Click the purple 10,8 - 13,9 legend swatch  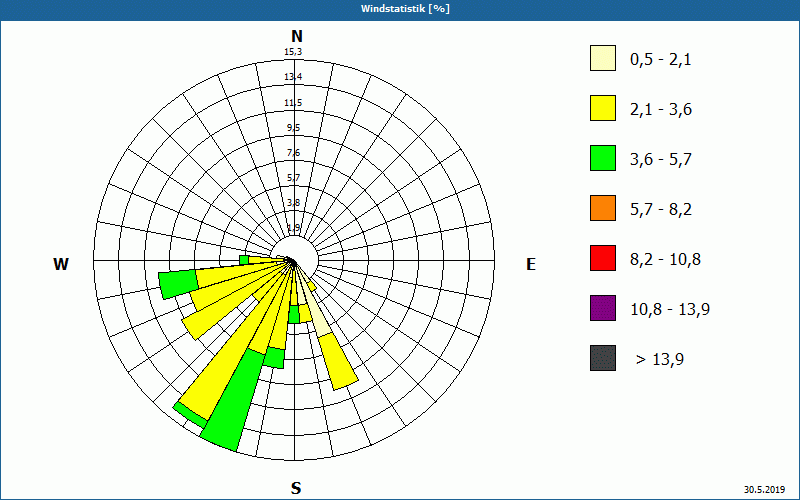pyautogui.click(x=603, y=308)
